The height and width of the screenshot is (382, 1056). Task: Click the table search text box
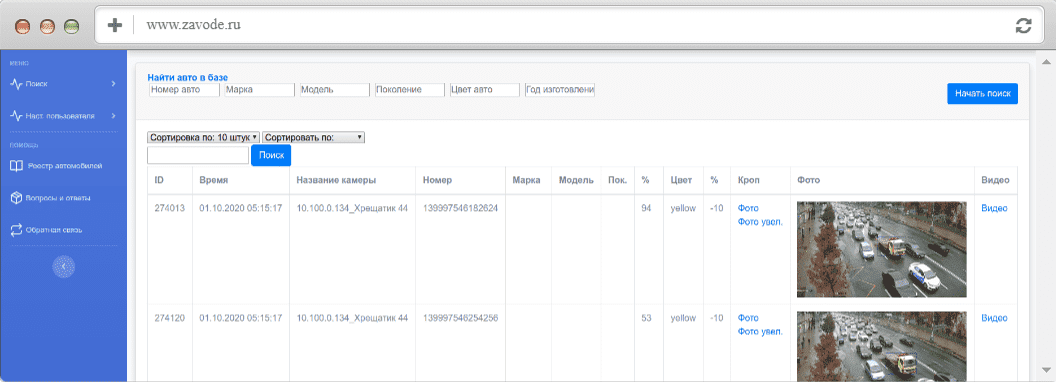[x=198, y=156]
